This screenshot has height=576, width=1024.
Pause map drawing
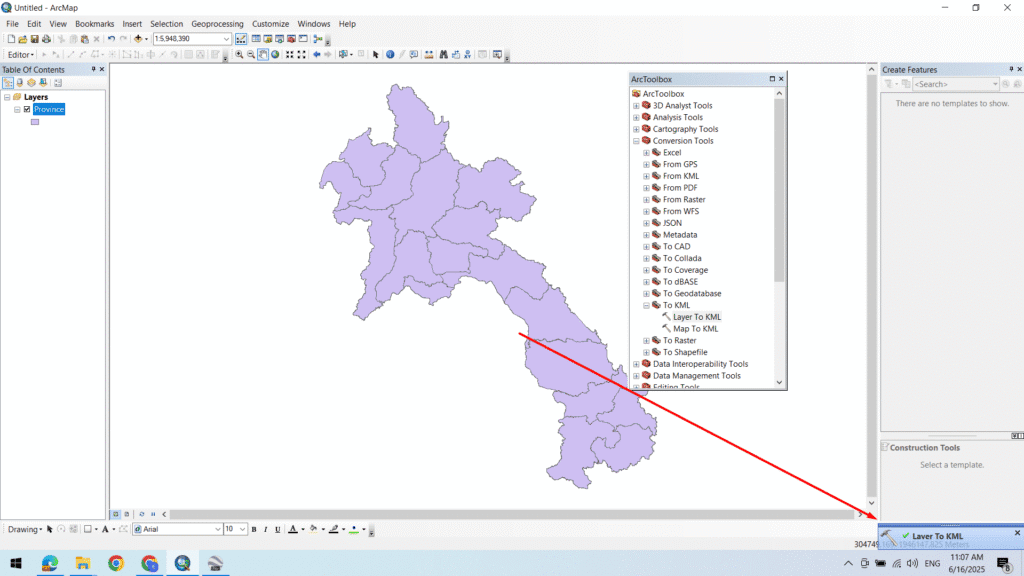(153, 514)
